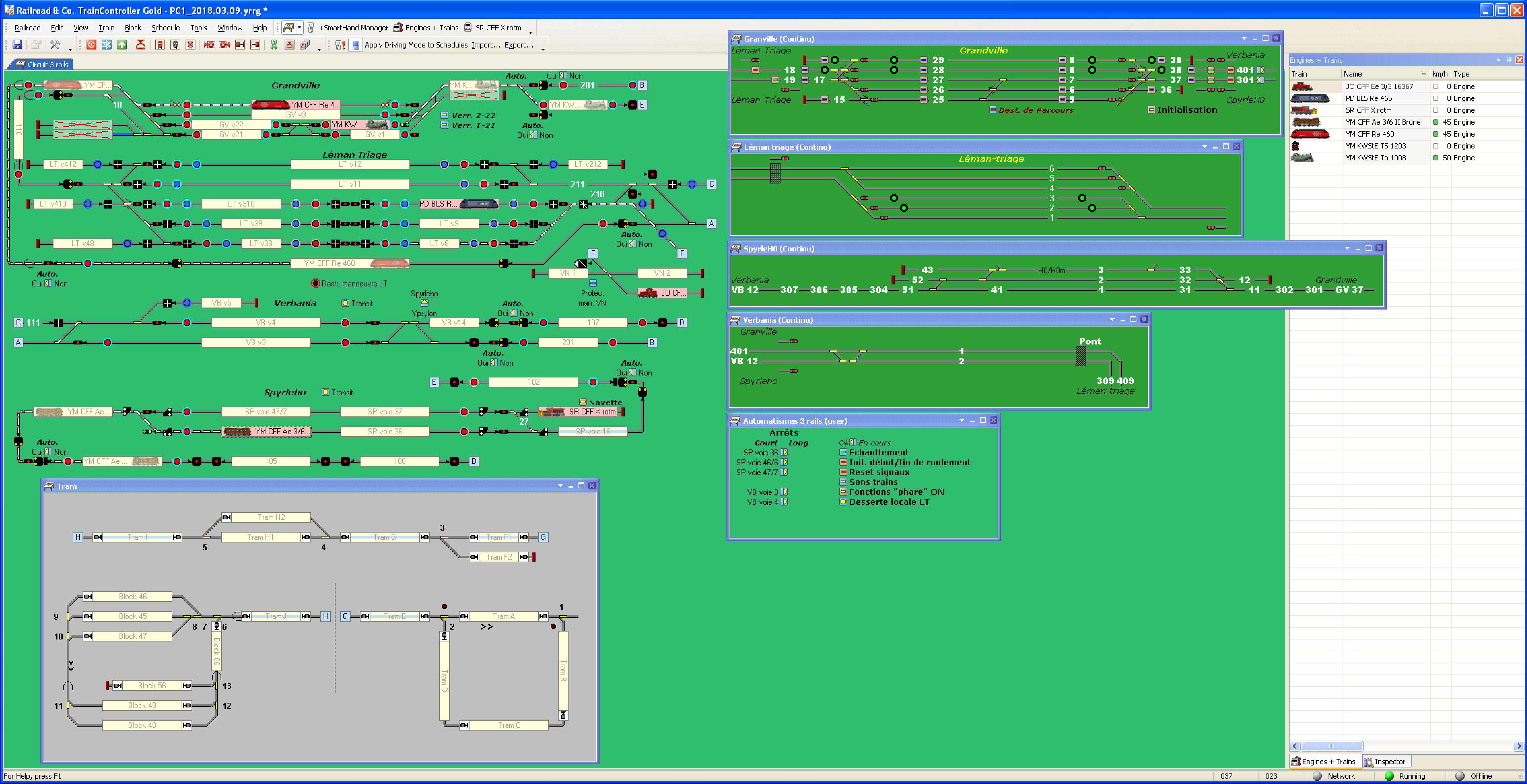Open the Train menu
1527x784 pixels.
(x=106, y=28)
